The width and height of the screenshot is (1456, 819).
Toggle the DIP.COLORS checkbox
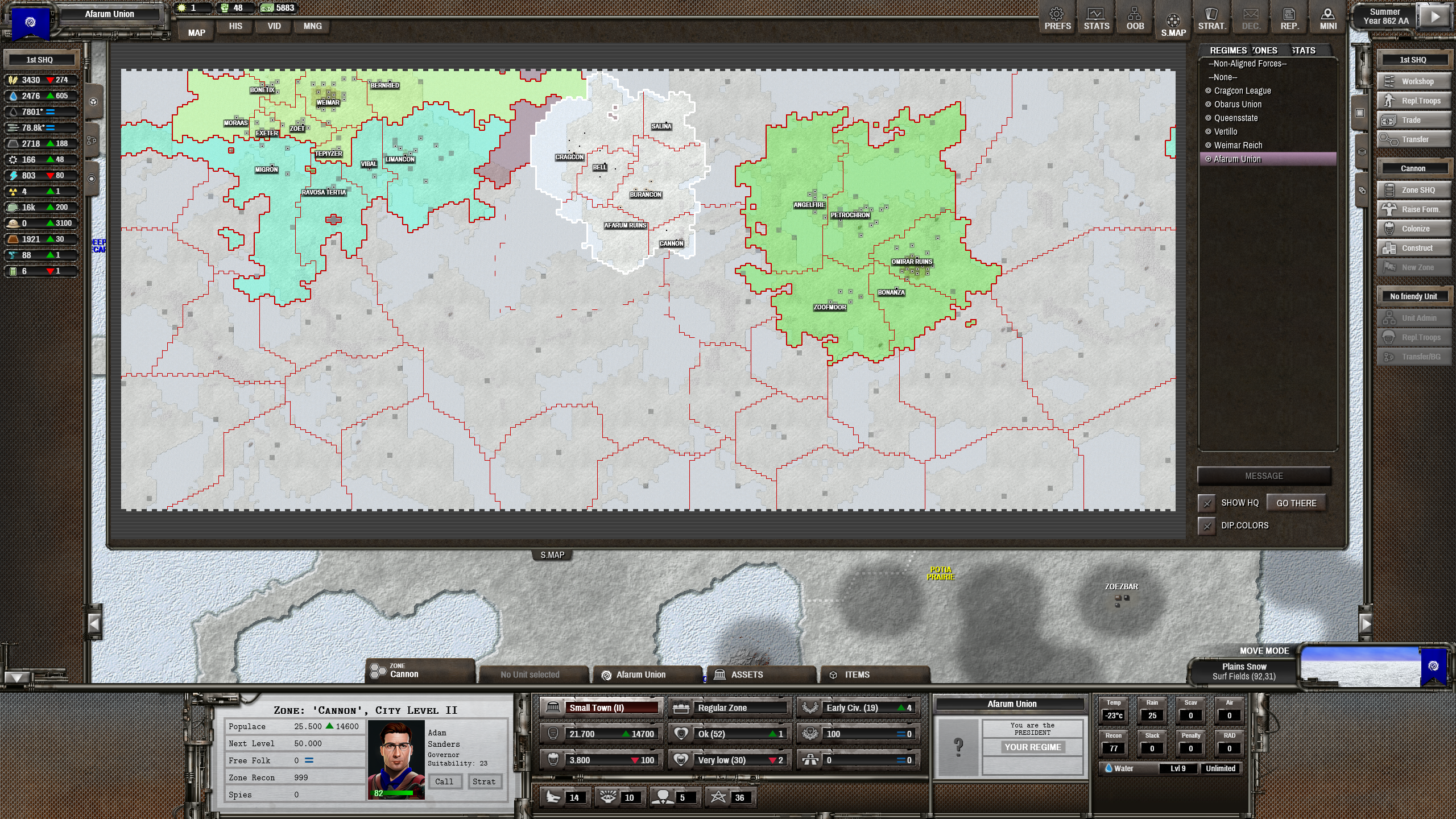pos(1207,526)
